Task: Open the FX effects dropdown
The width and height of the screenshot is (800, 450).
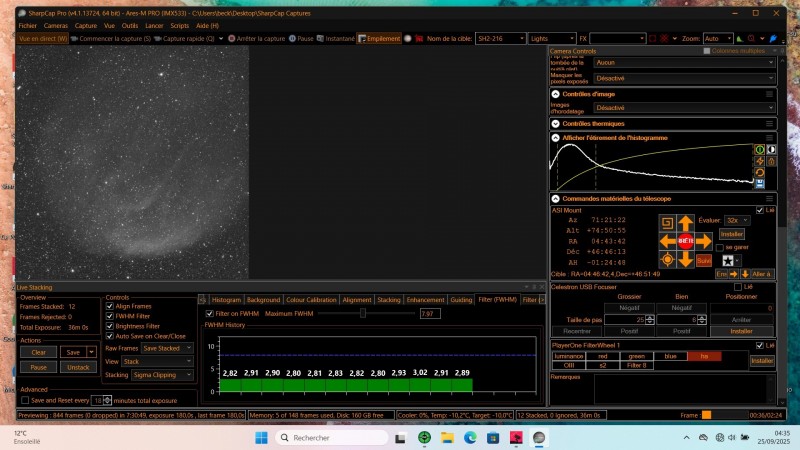Action: pyautogui.click(x=617, y=39)
